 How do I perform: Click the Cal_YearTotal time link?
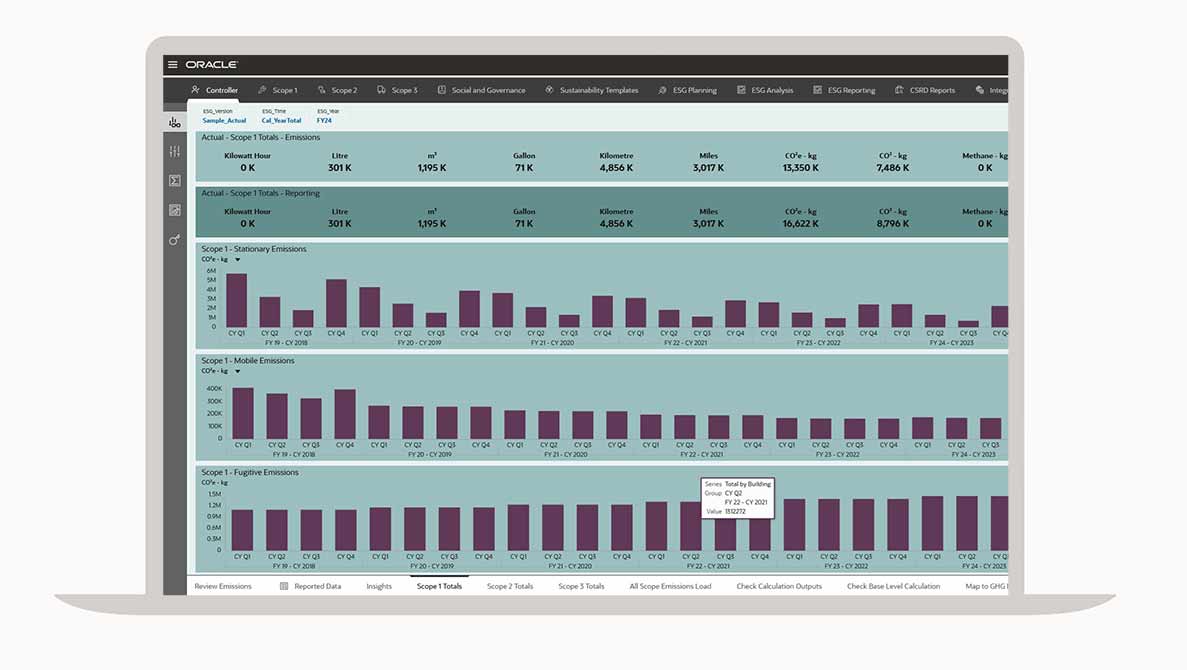tap(281, 120)
